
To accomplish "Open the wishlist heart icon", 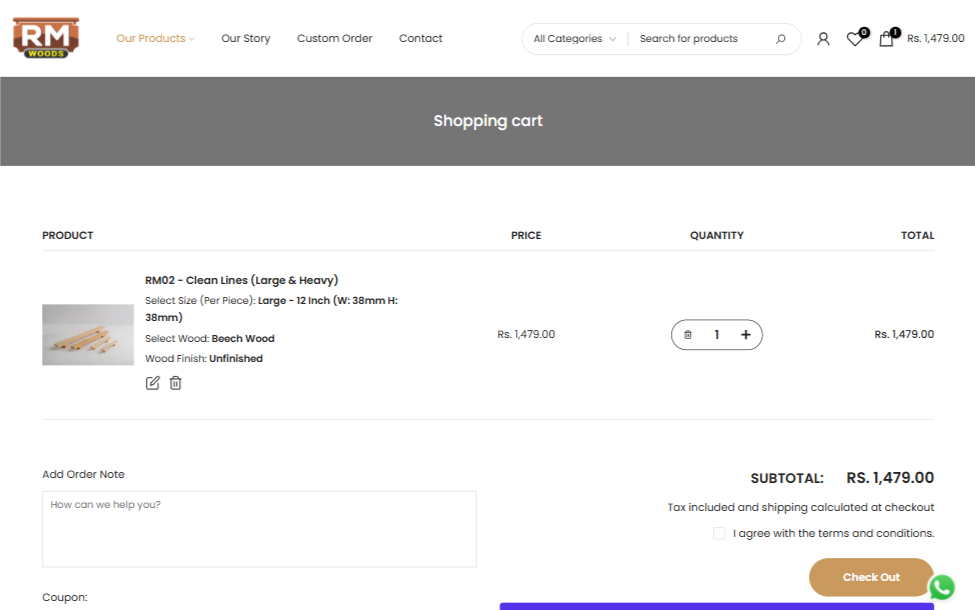I will coord(854,39).
